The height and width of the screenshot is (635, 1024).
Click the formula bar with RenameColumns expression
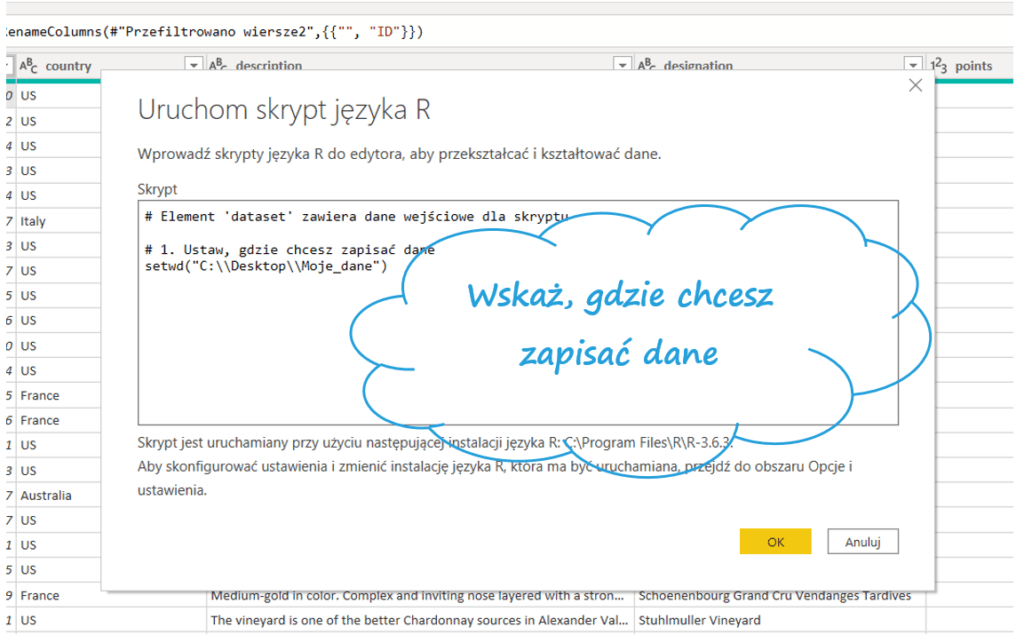point(400,32)
